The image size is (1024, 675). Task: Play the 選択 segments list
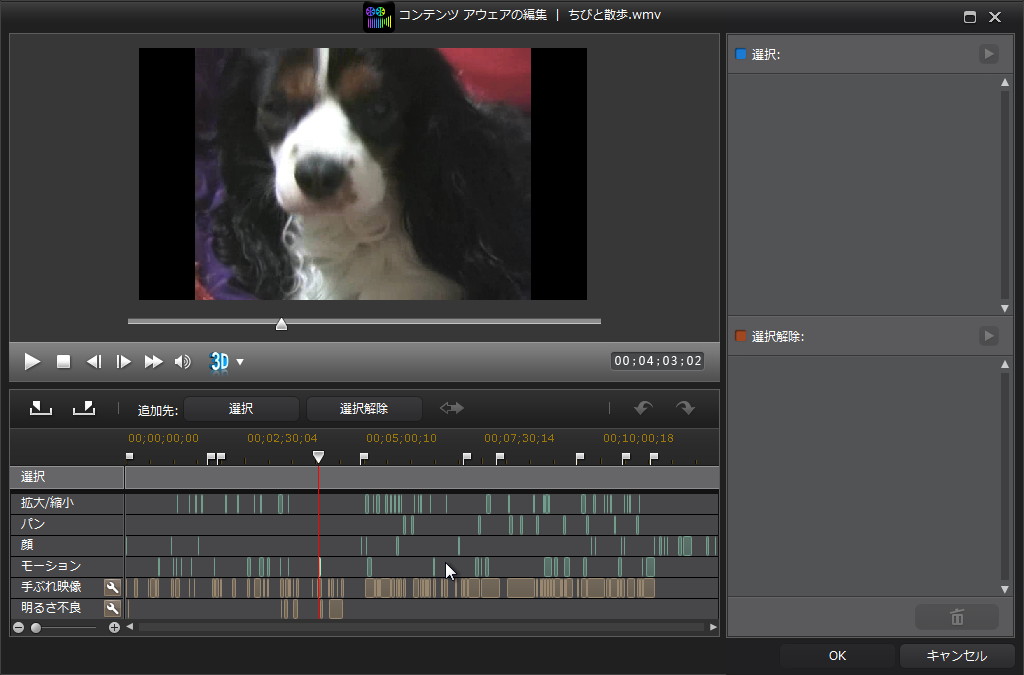(x=989, y=54)
